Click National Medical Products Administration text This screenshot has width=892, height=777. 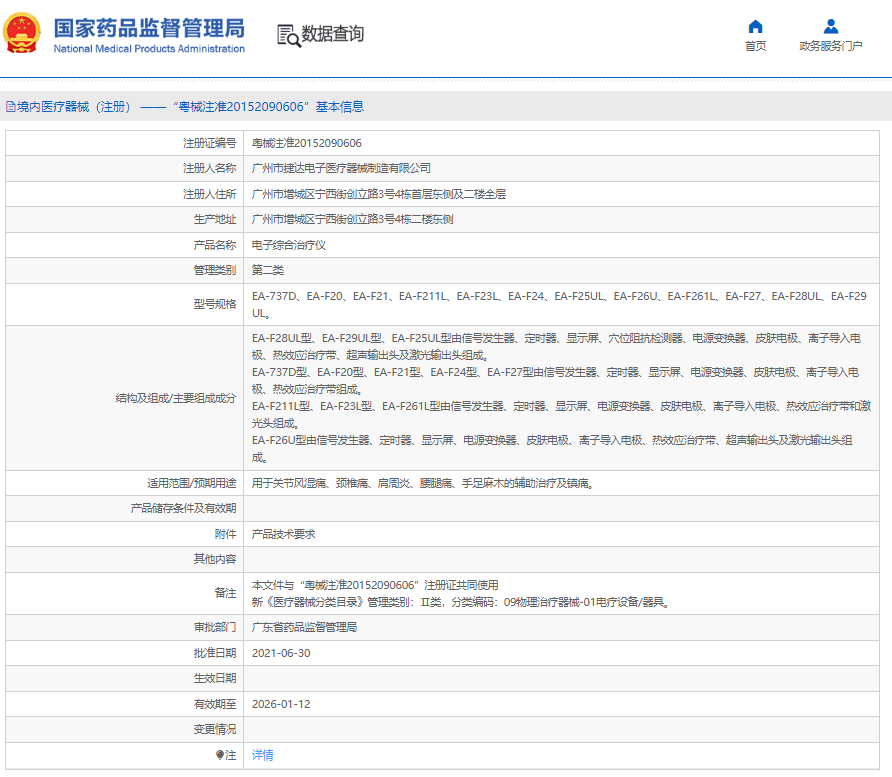coord(149,49)
